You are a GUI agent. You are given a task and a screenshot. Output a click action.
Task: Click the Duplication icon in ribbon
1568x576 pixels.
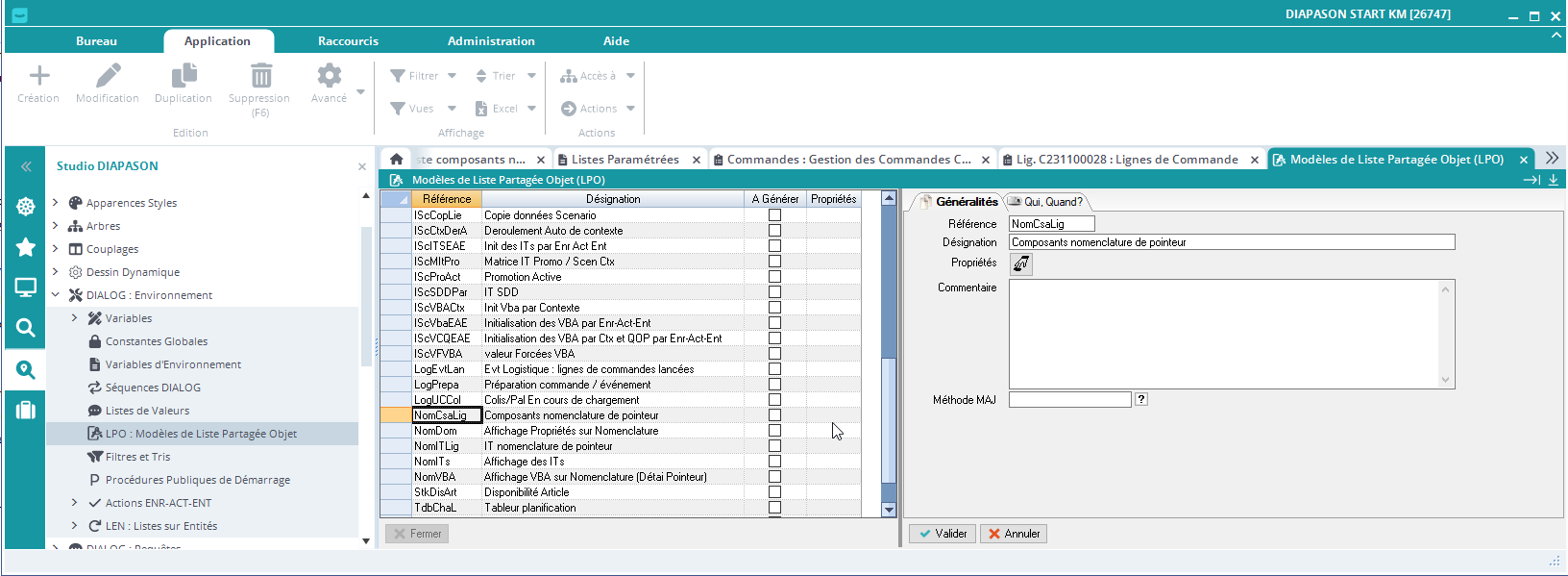coord(184,76)
